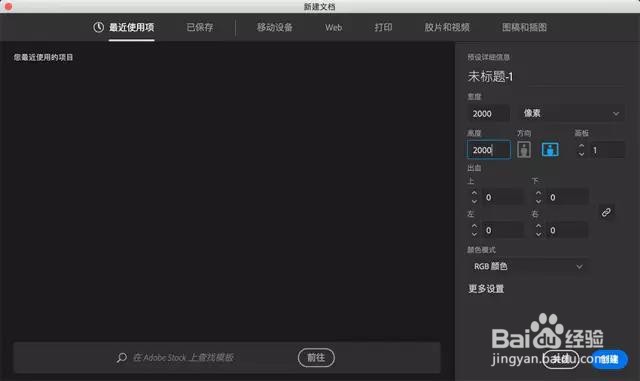Open the 图稿和插图 tab
The image size is (640, 381).
pos(524,27)
